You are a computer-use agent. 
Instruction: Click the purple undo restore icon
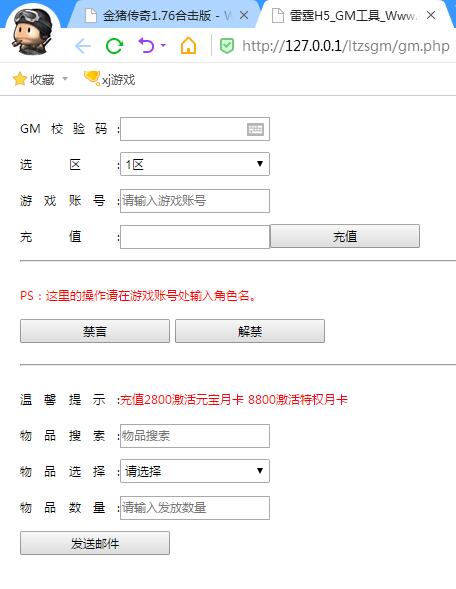coord(146,45)
